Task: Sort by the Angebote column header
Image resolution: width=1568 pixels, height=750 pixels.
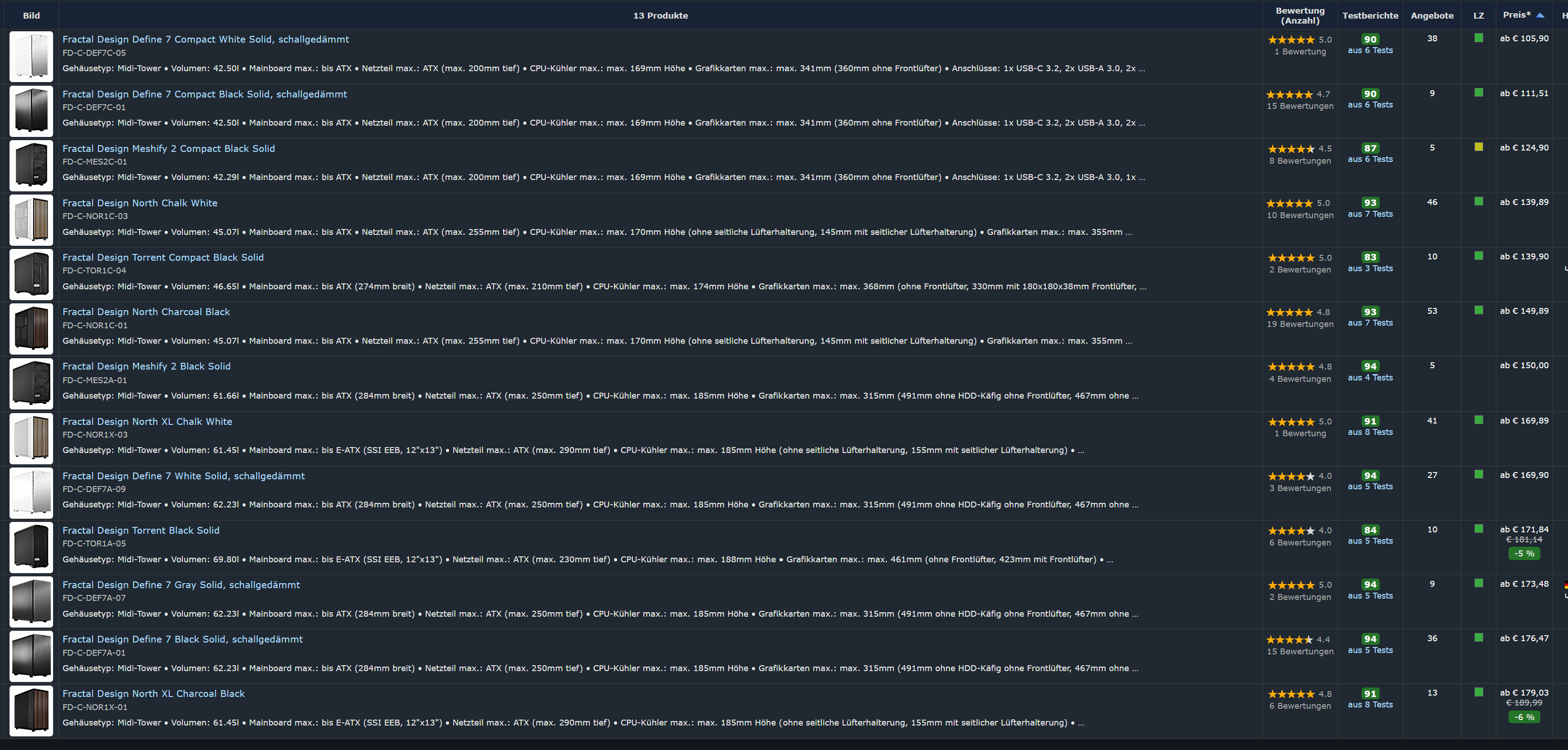Action: [1431, 16]
